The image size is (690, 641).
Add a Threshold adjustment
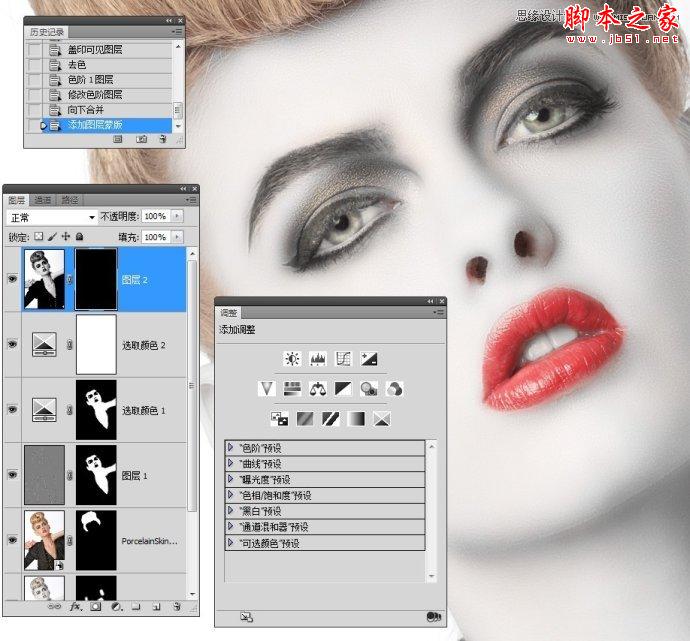pos(330,418)
